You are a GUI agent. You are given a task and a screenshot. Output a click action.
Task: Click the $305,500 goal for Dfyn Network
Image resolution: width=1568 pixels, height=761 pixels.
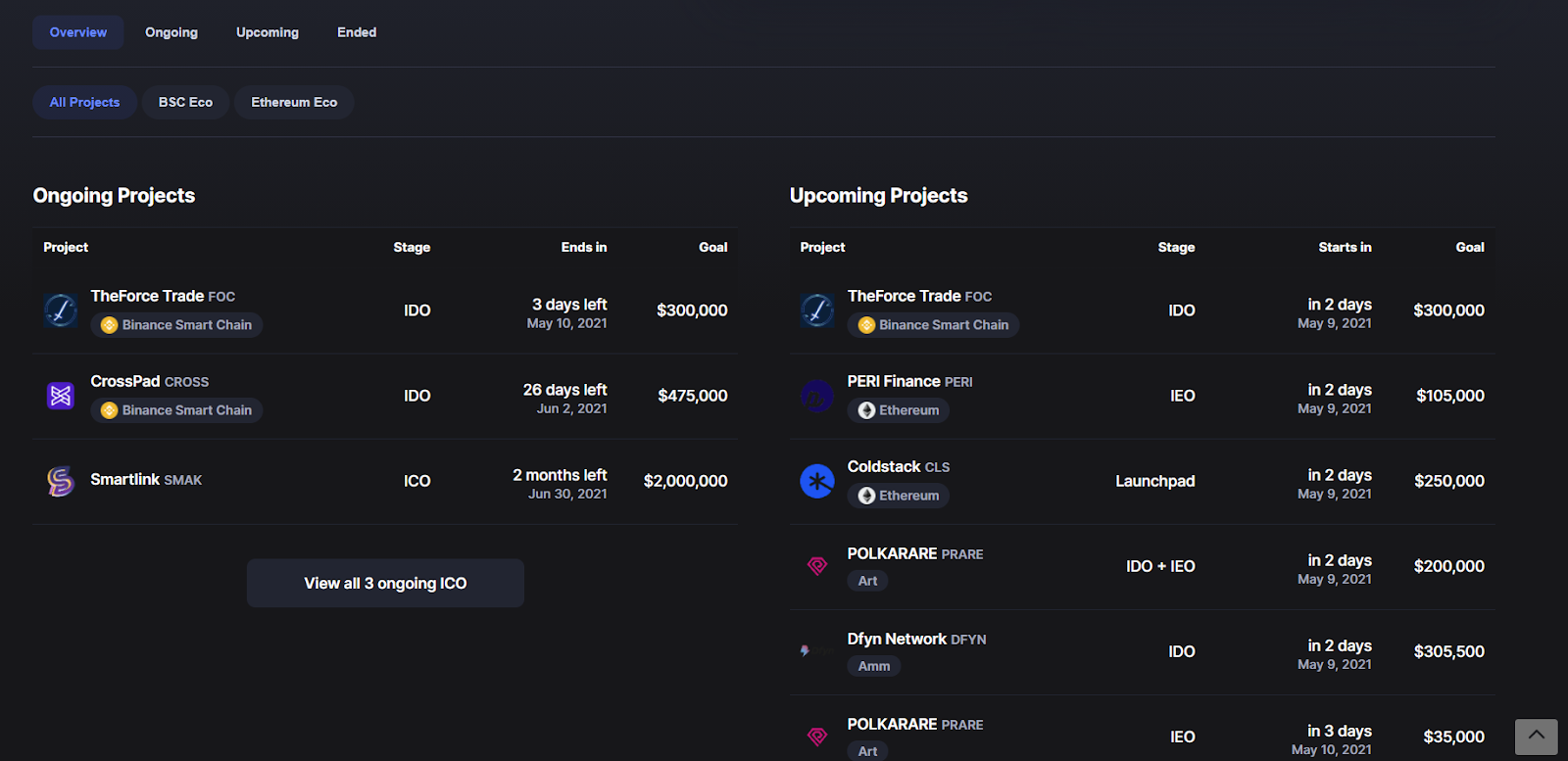click(x=1449, y=651)
